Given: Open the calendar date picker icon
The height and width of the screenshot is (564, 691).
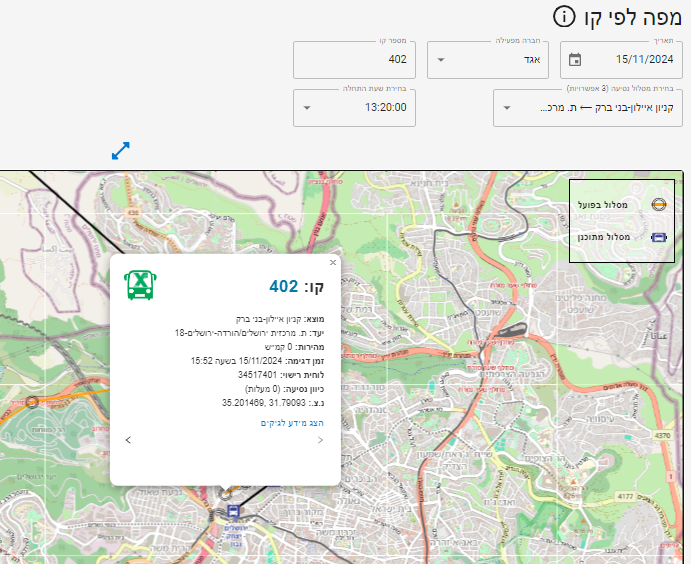Looking at the screenshot, I should click(x=575, y=59).
